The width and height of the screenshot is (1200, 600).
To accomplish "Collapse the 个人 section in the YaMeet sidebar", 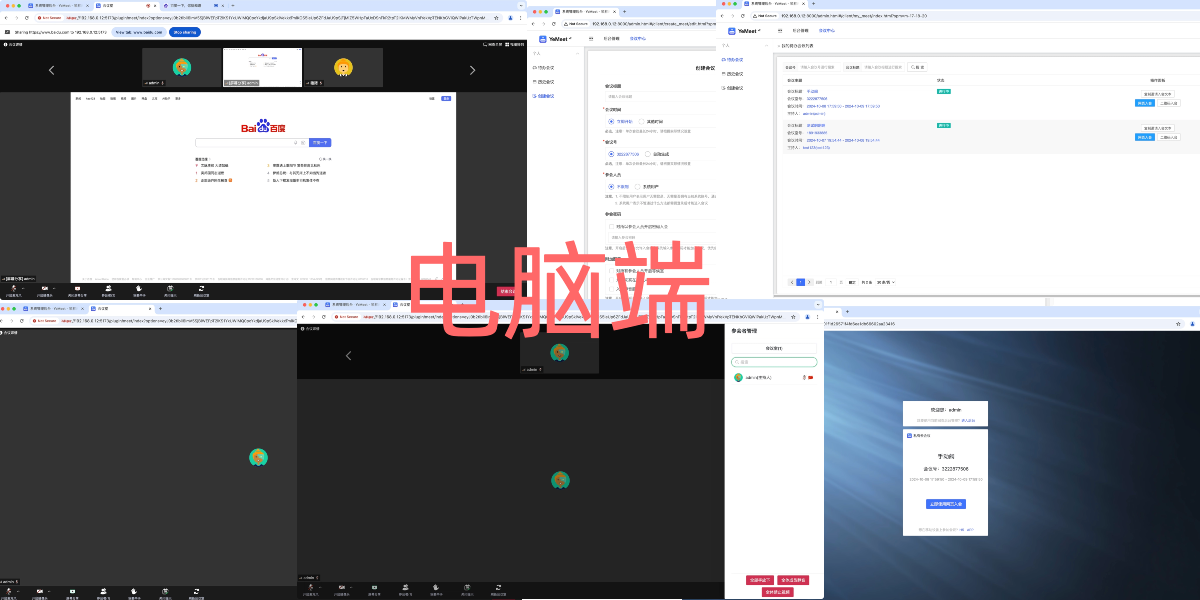I will (x=576, y=53).
